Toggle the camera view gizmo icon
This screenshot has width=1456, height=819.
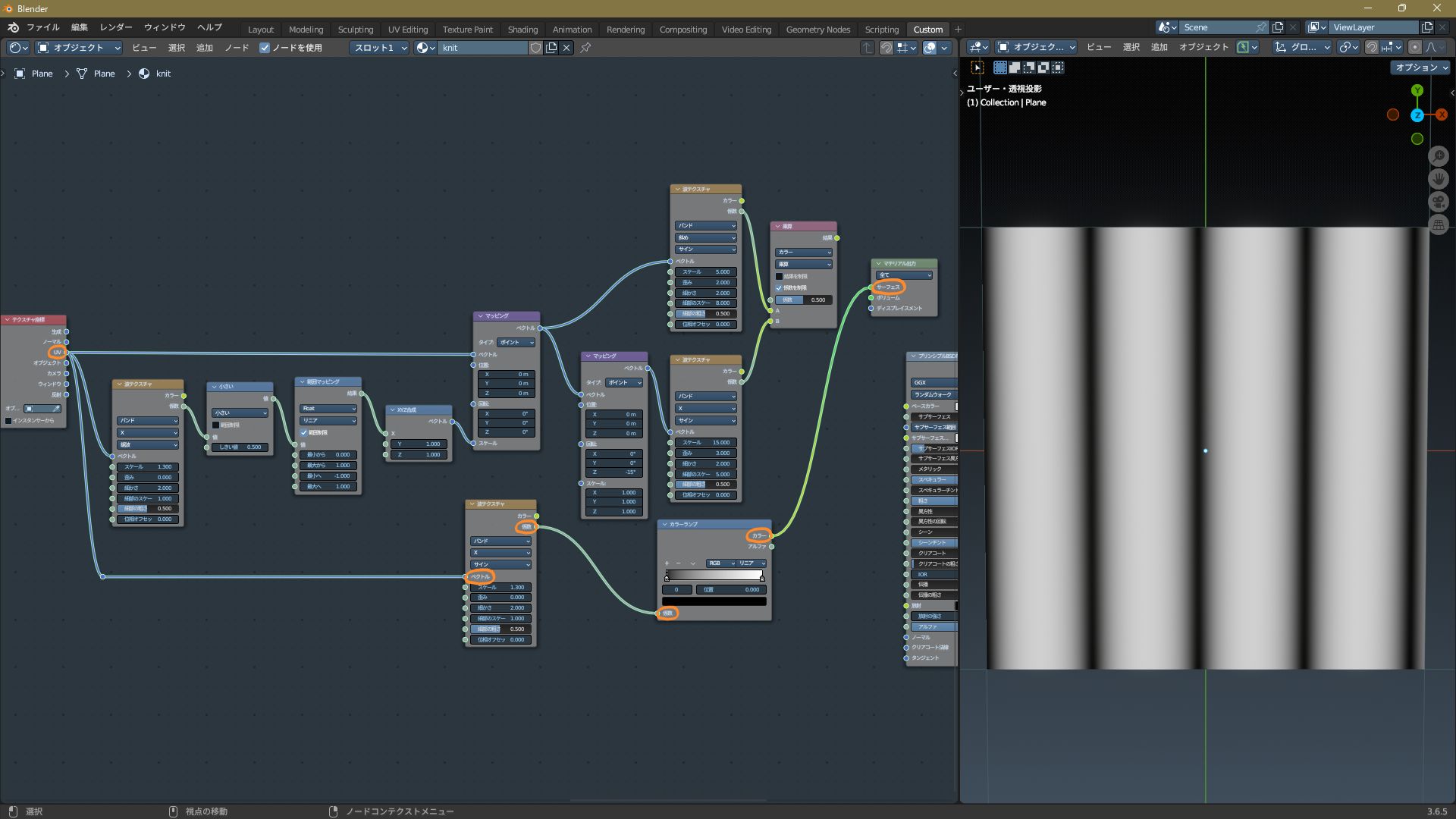point(1438,202)
